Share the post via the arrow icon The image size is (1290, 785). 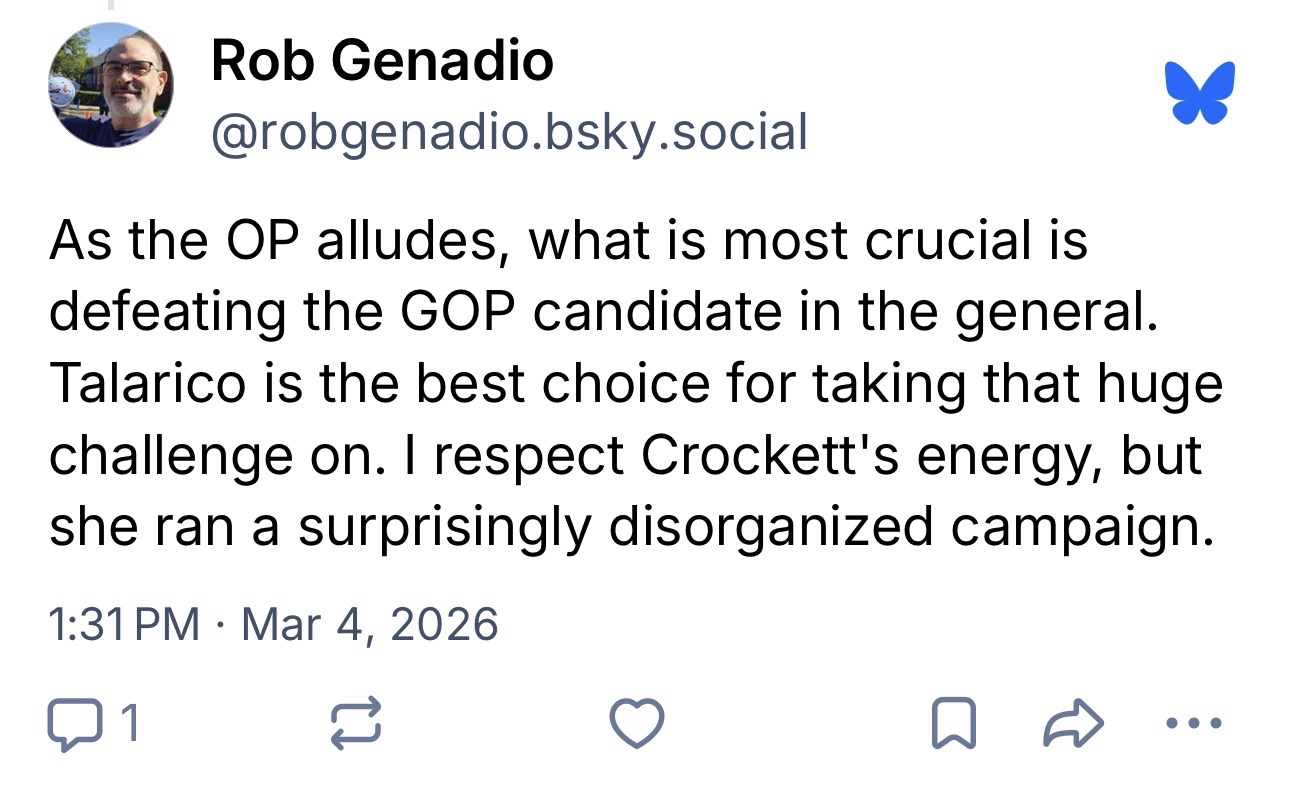tap(1074, 723)
